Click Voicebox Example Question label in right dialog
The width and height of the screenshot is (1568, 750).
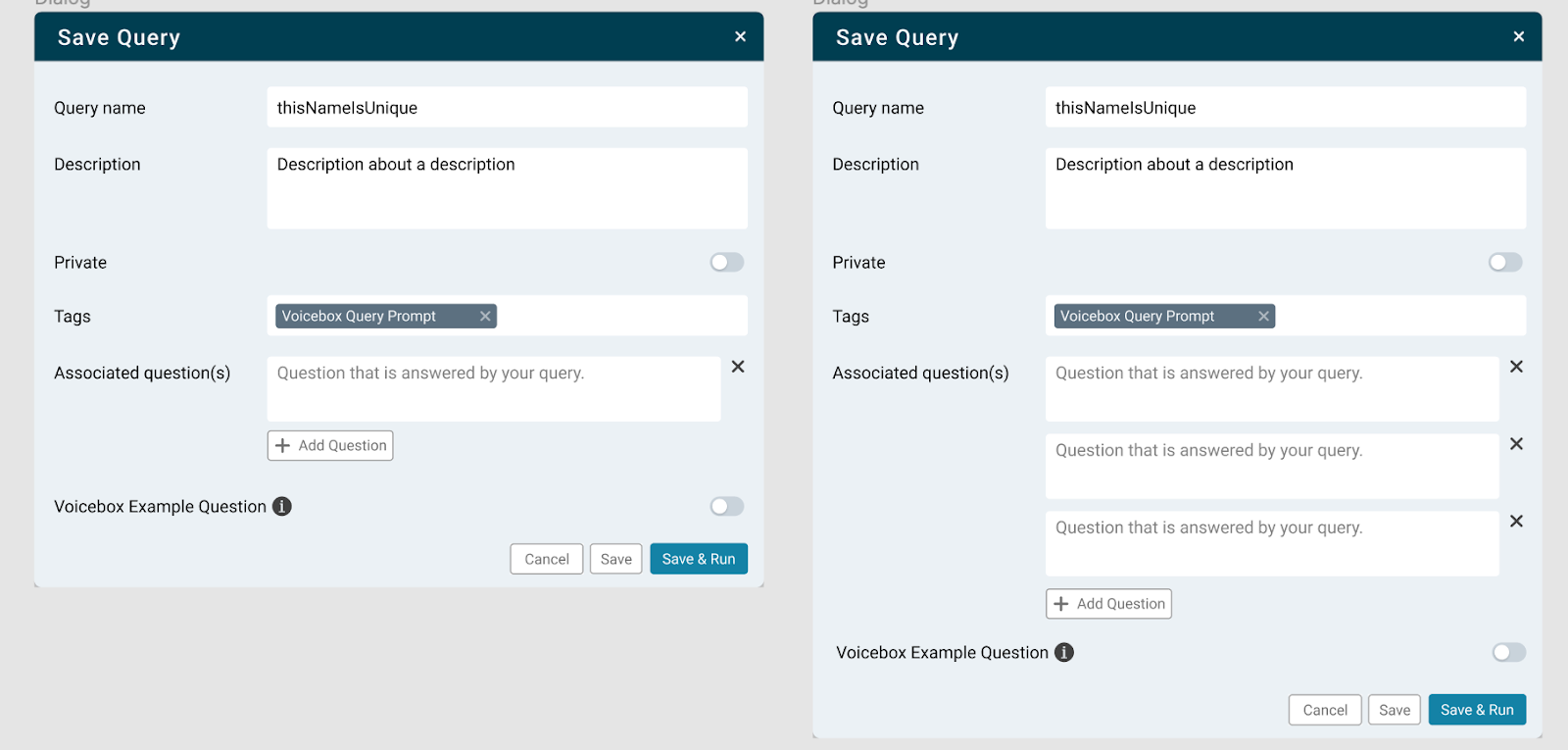(x=942, y=652)
